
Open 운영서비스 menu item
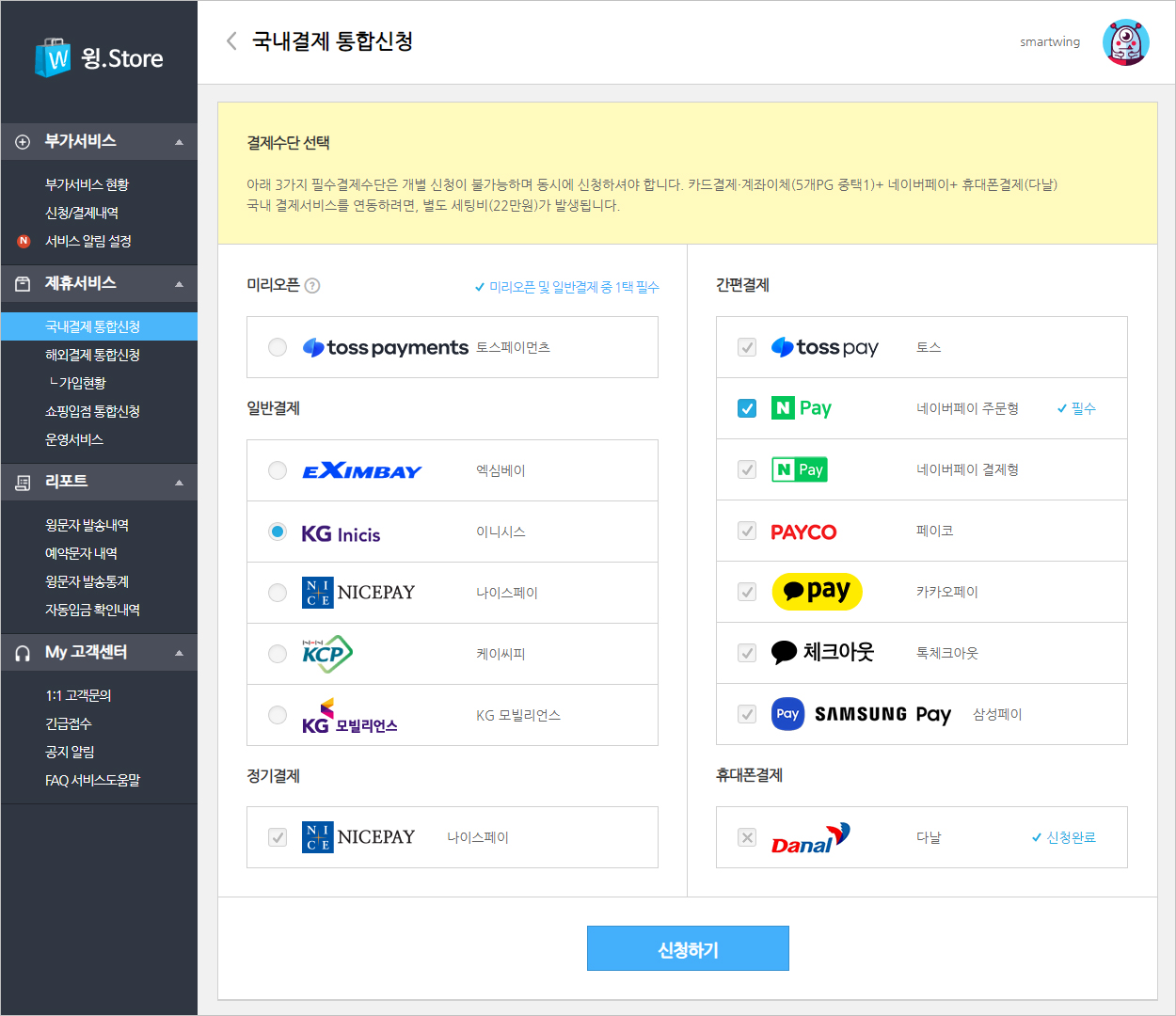click(x=74, y=439)
